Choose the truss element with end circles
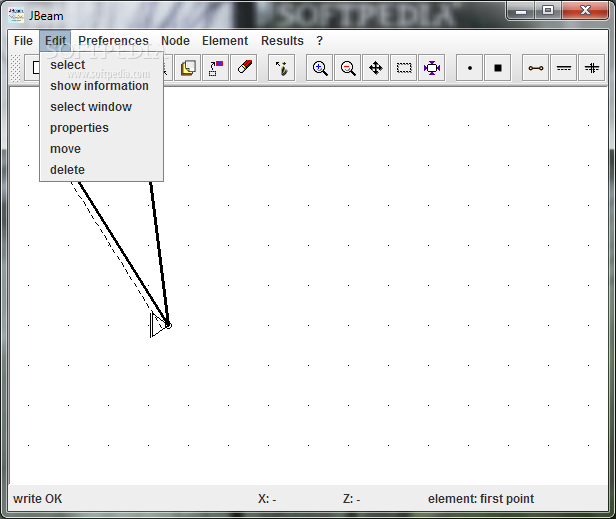616x519 pixels. (x=535, y=68)
